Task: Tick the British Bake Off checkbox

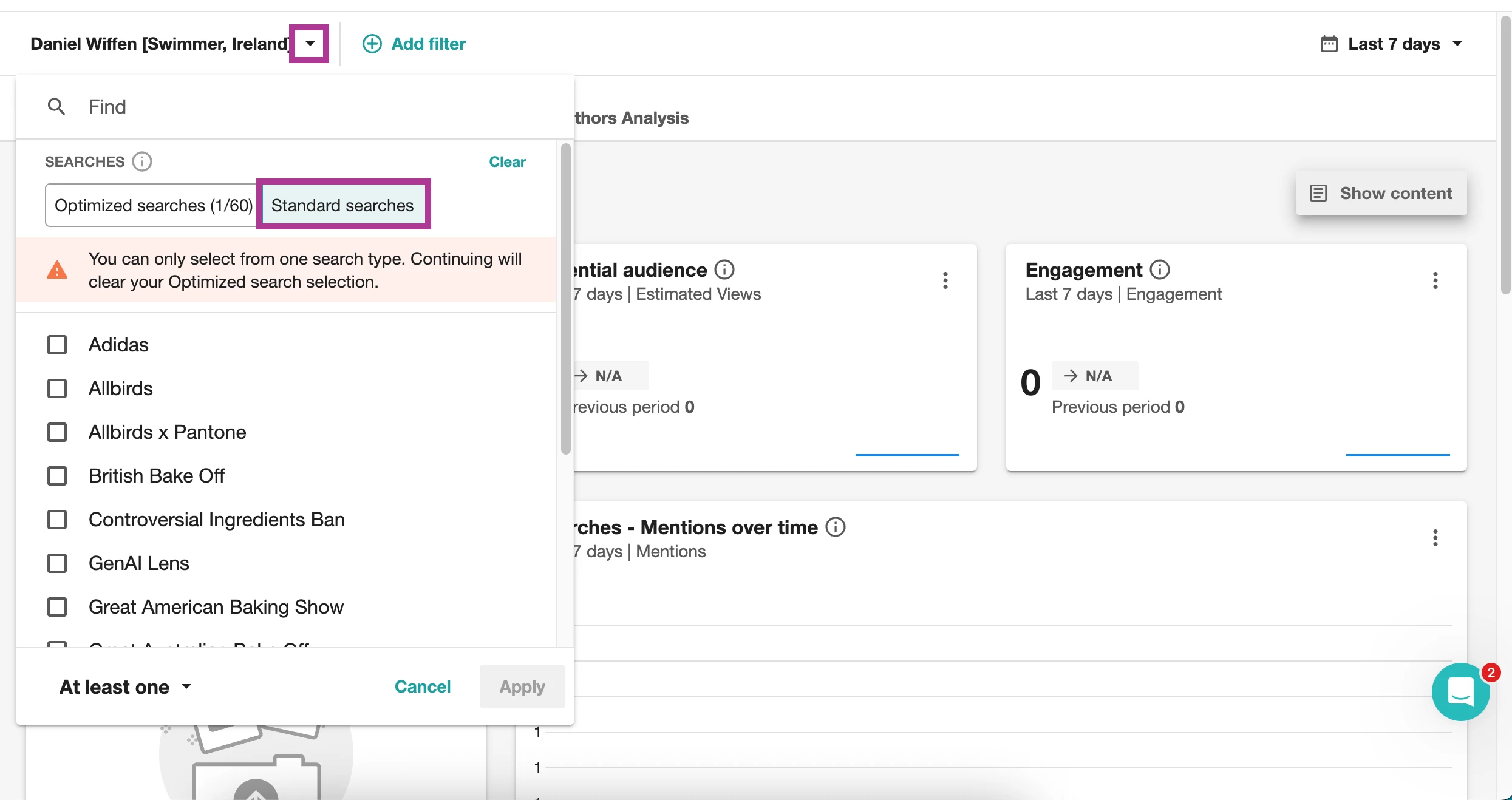Action: [57, 476]
